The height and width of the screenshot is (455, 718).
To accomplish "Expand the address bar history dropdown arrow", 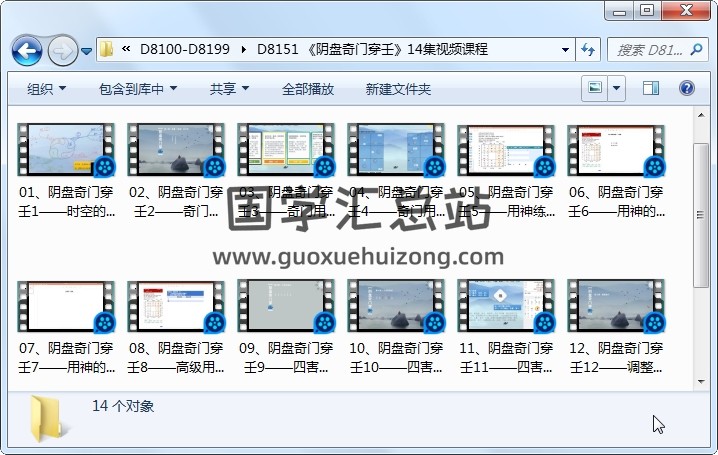I will [x=565, y=49].
